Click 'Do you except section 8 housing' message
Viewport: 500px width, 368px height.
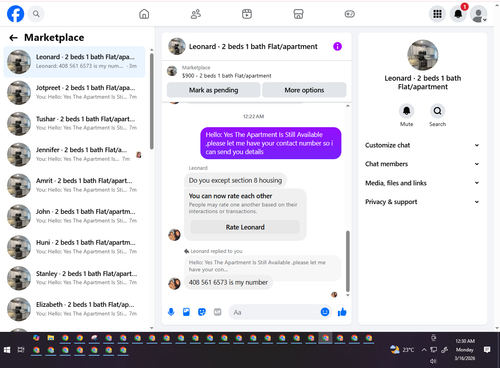(x=235, y=180)
